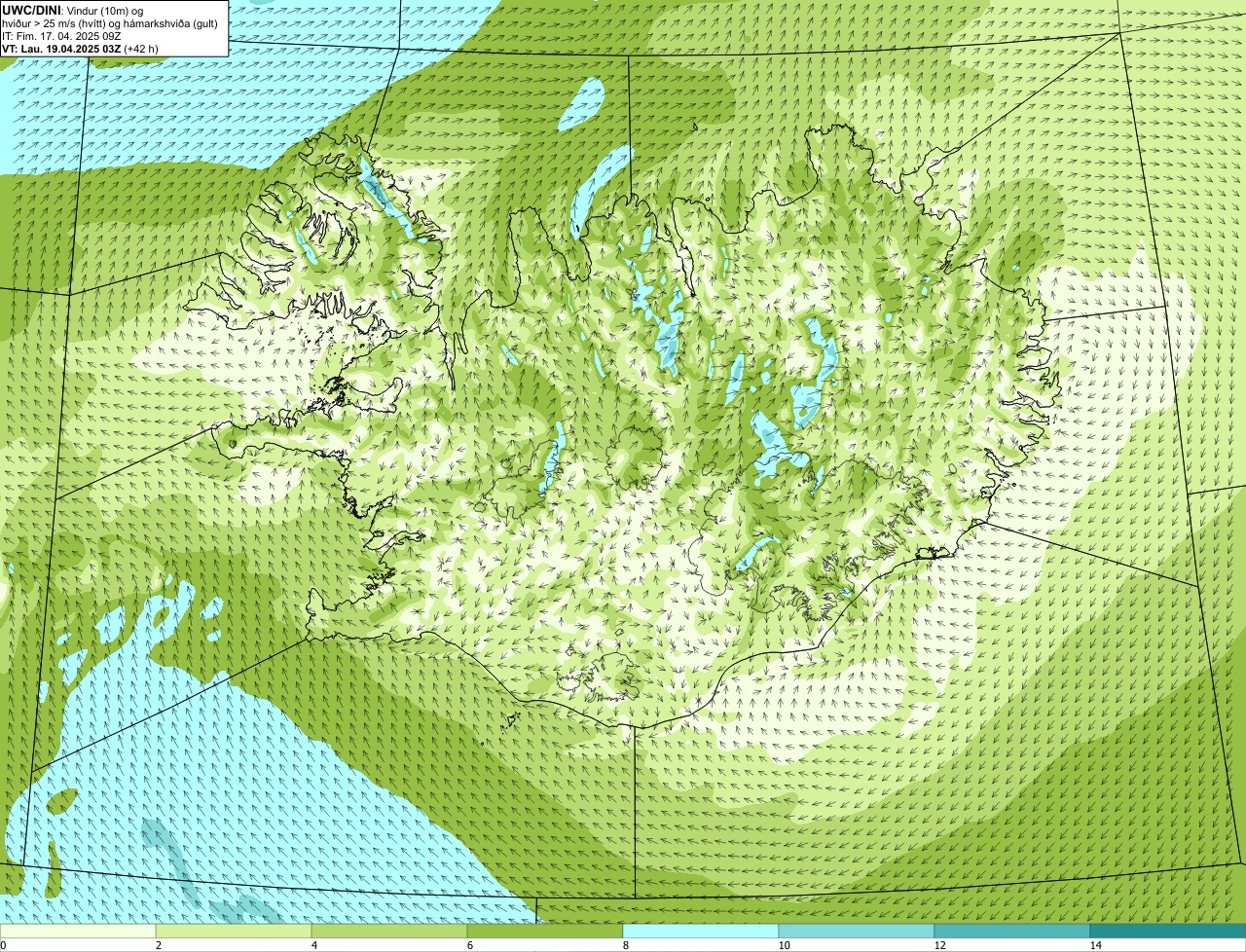Viewport: 1246px width, 952px height.
Task: Click the '4' tick label on the color scale
Action: (x=313, y=945)
